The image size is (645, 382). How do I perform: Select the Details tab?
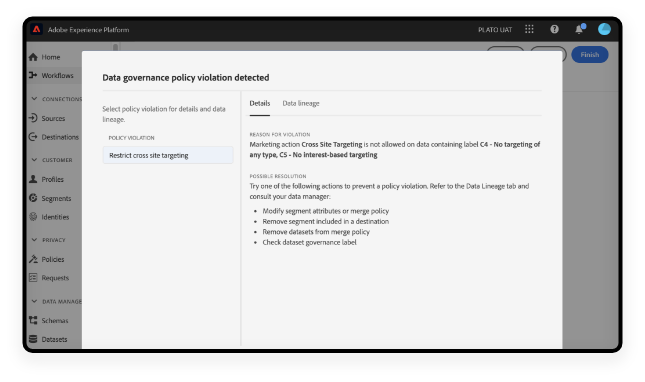point(260,103)
